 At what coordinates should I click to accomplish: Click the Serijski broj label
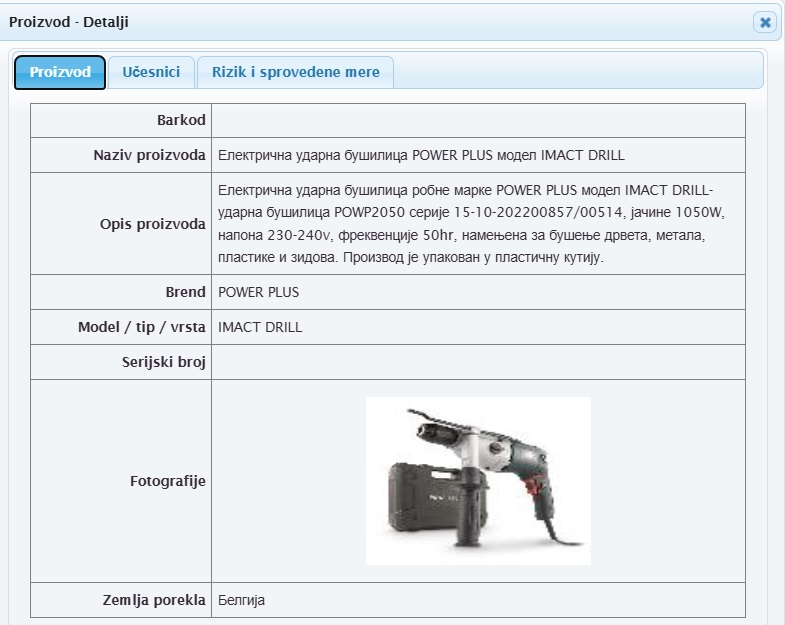coord(164,362)
